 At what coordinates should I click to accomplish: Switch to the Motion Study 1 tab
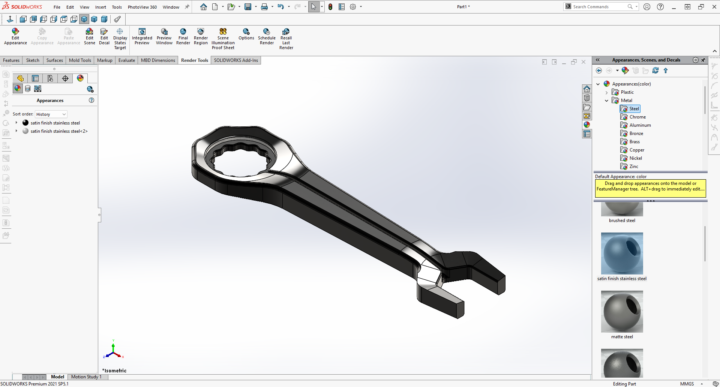pos(86,376)
